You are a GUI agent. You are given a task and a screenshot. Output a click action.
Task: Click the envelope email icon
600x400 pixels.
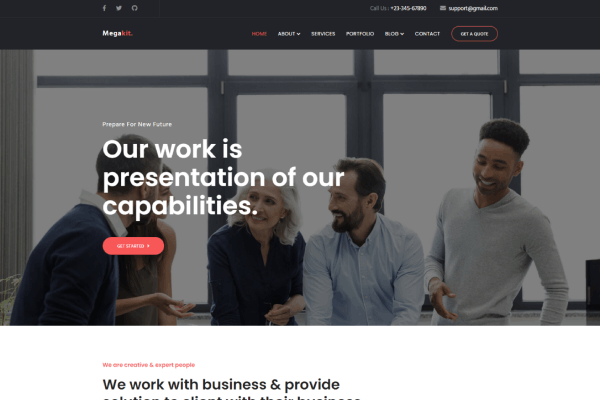(x=443, y=8)
